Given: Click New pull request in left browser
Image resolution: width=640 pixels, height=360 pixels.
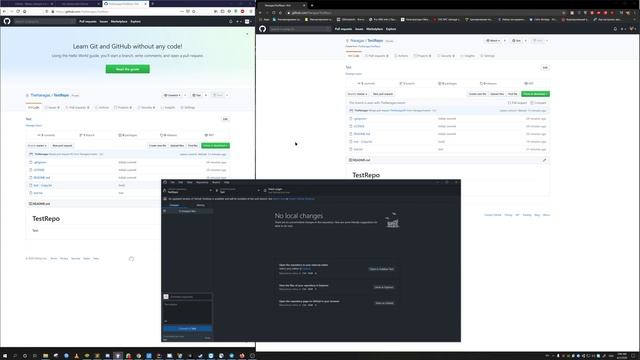Looking at the screenshot, I should 62,146.
